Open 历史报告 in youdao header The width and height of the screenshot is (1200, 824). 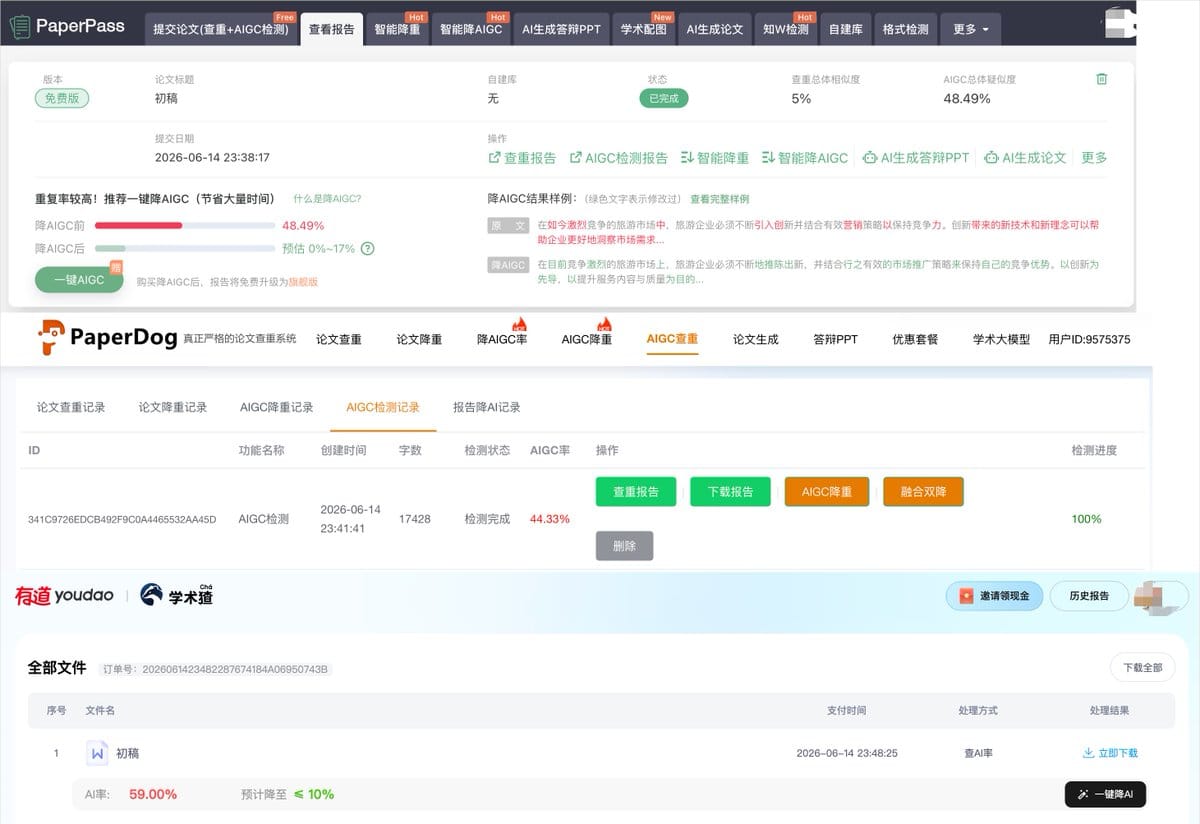click(1089, 596)
